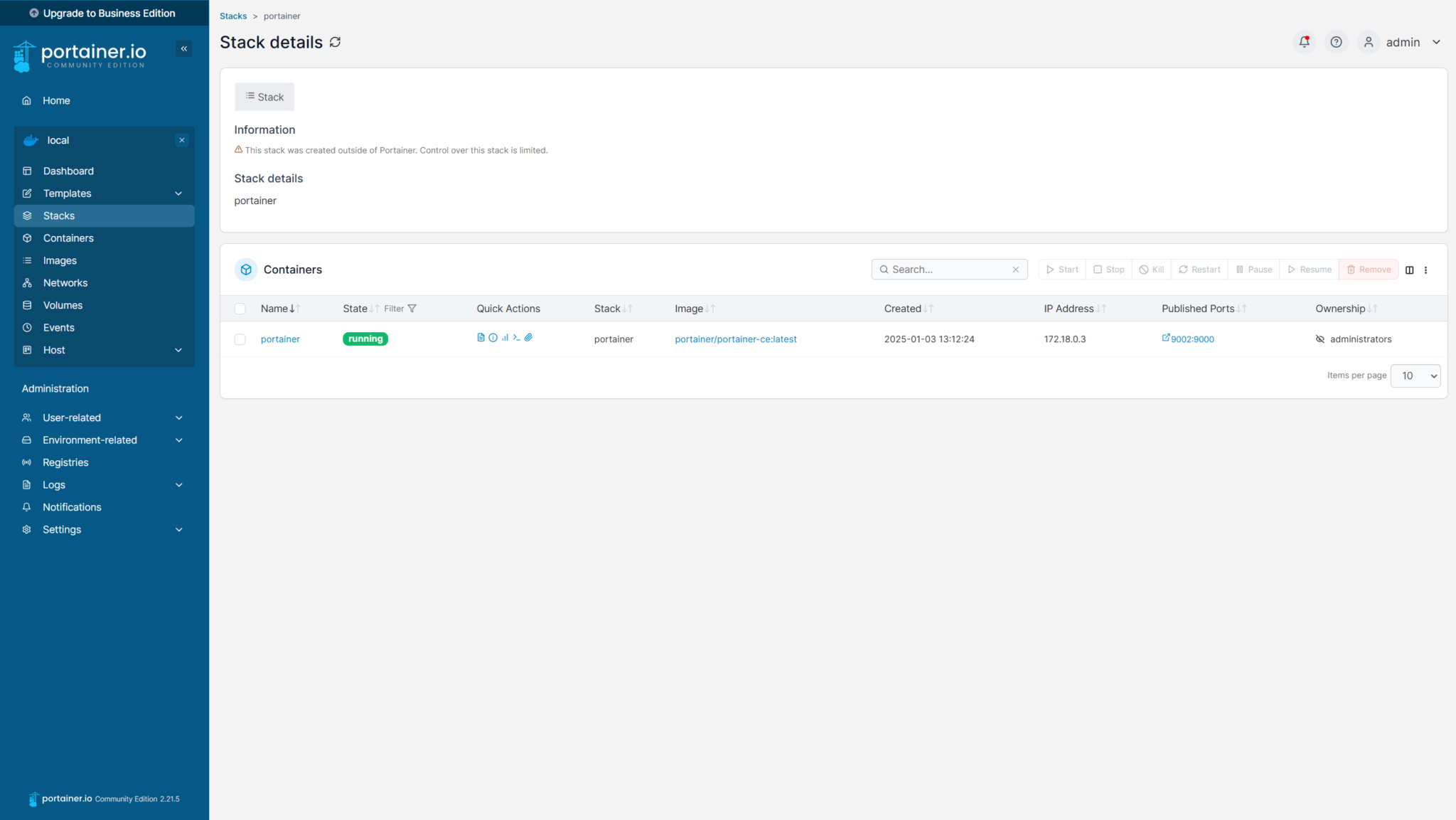Click the attach console paperclip icon
Screen dimensions: 1456x820
529,338
